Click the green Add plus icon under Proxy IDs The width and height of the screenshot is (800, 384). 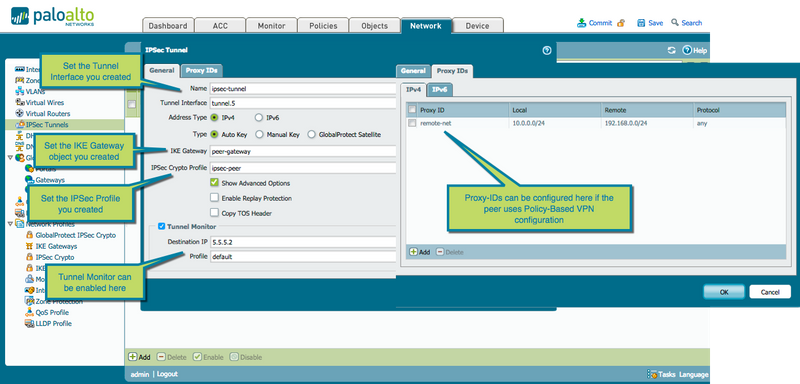pyautogui.click(x=414, y=252)
